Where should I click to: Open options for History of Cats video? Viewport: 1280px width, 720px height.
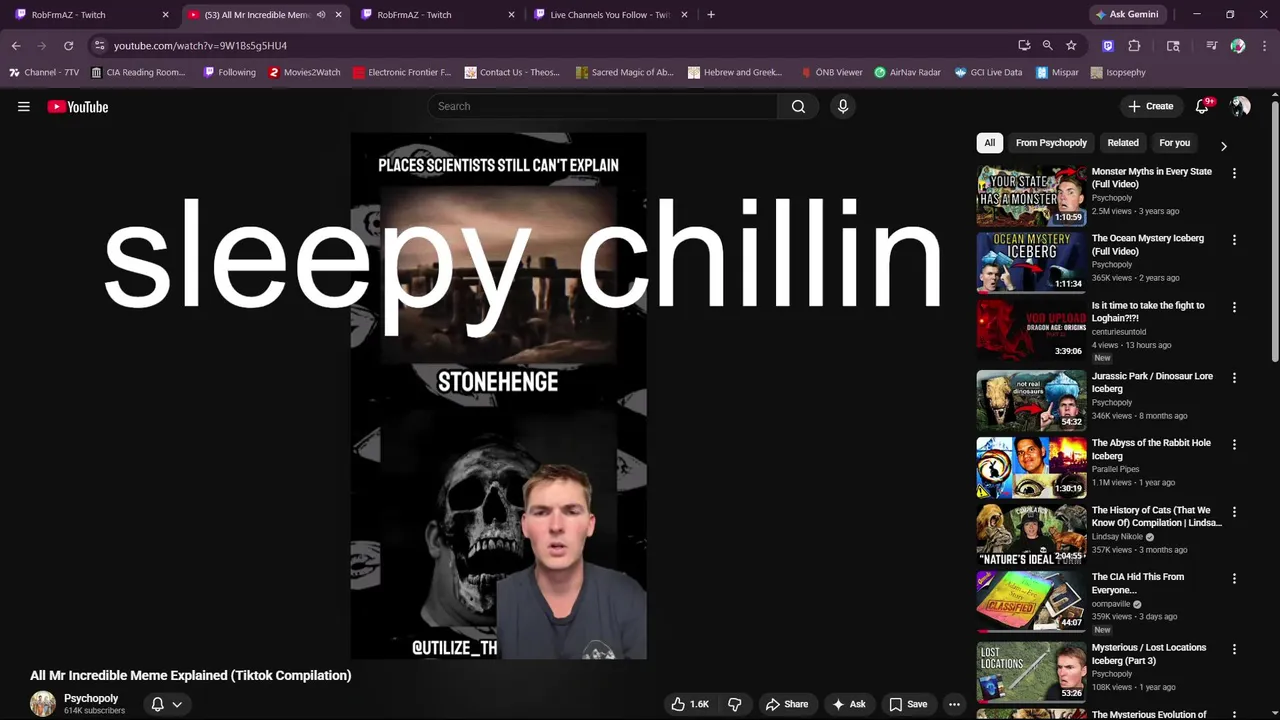coord(1234,512)
